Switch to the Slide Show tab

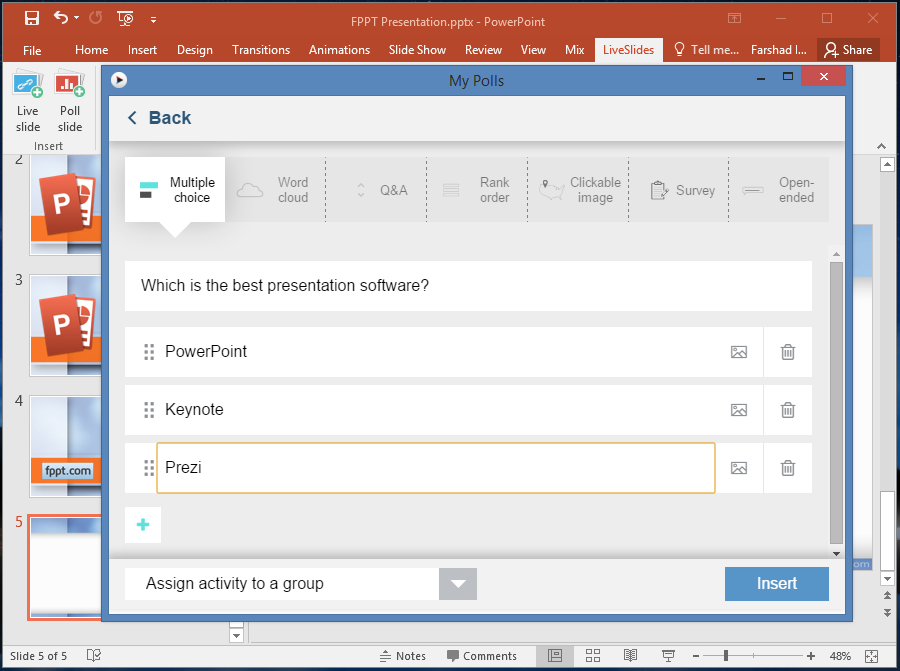pyautogui.click(x=417, y=50)
